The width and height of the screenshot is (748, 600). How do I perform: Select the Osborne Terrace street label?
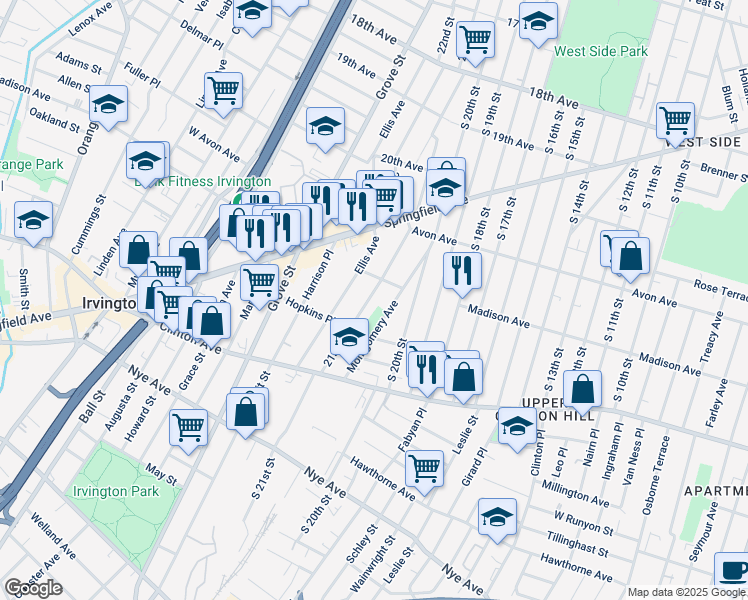tap(655, 475)
